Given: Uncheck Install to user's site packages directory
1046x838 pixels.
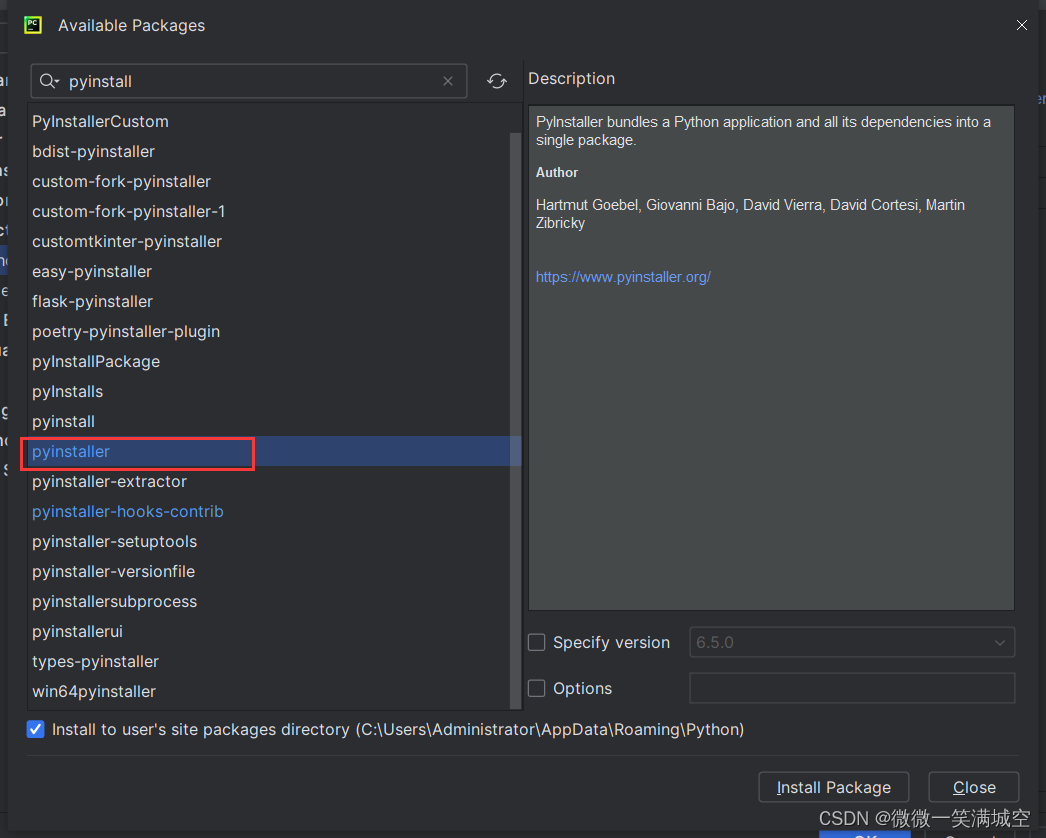Looking at the screenshot, I should [x=36, y=729].
